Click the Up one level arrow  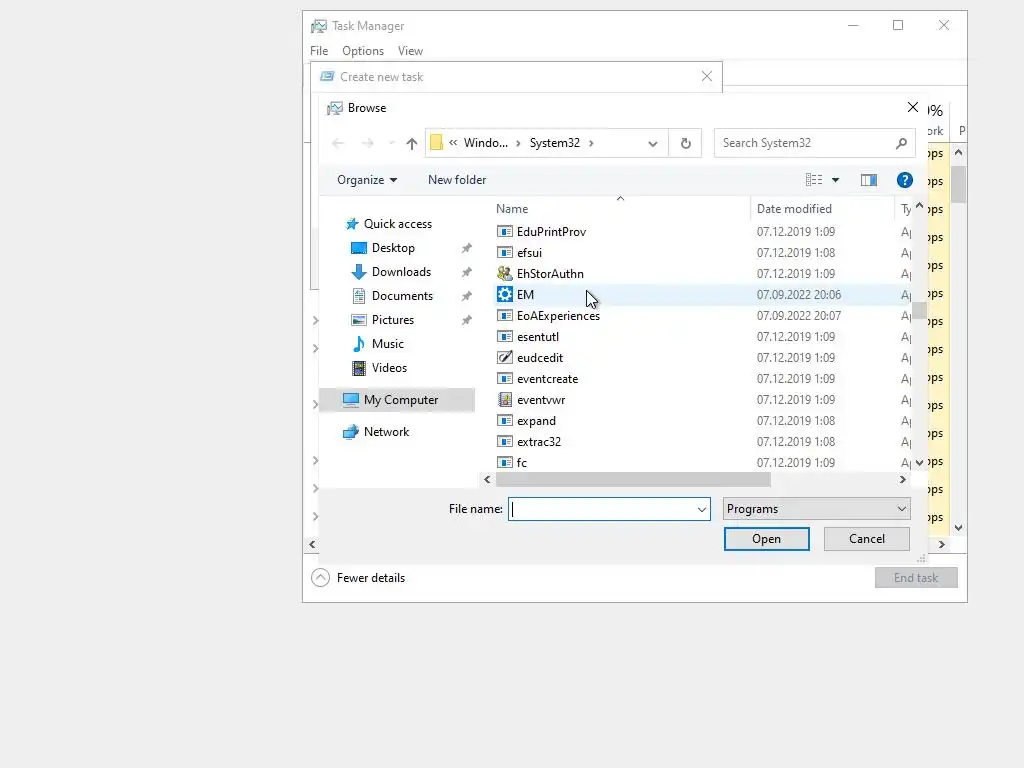click(x=411, y=144)
